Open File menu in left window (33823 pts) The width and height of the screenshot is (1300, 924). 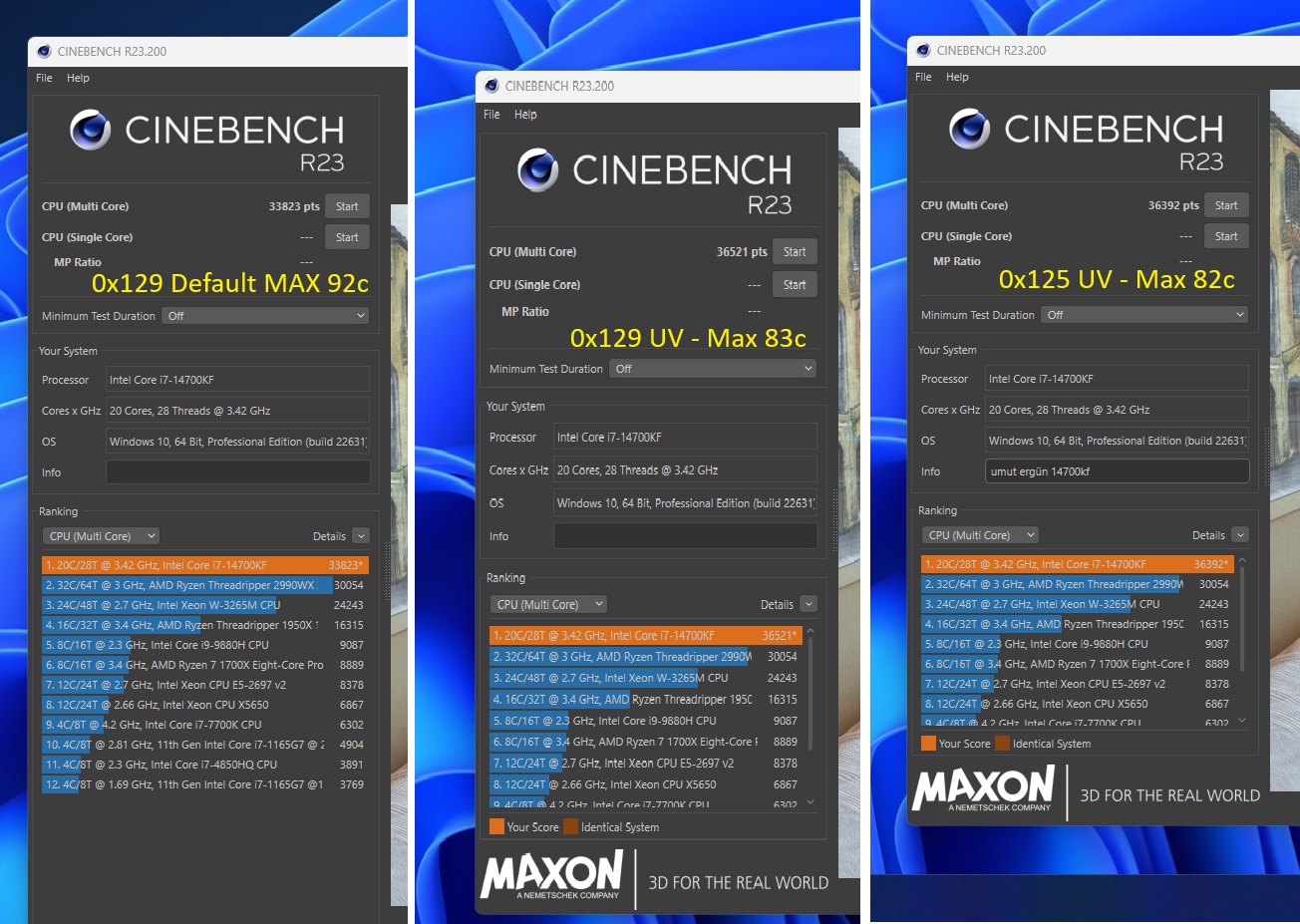44,78
